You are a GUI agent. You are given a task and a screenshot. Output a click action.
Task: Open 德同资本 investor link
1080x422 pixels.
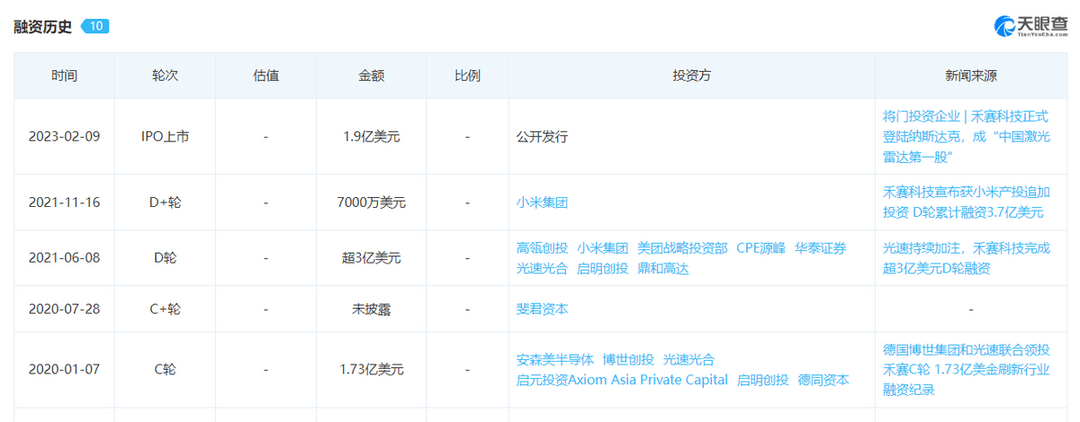click(x=823, y=379)
